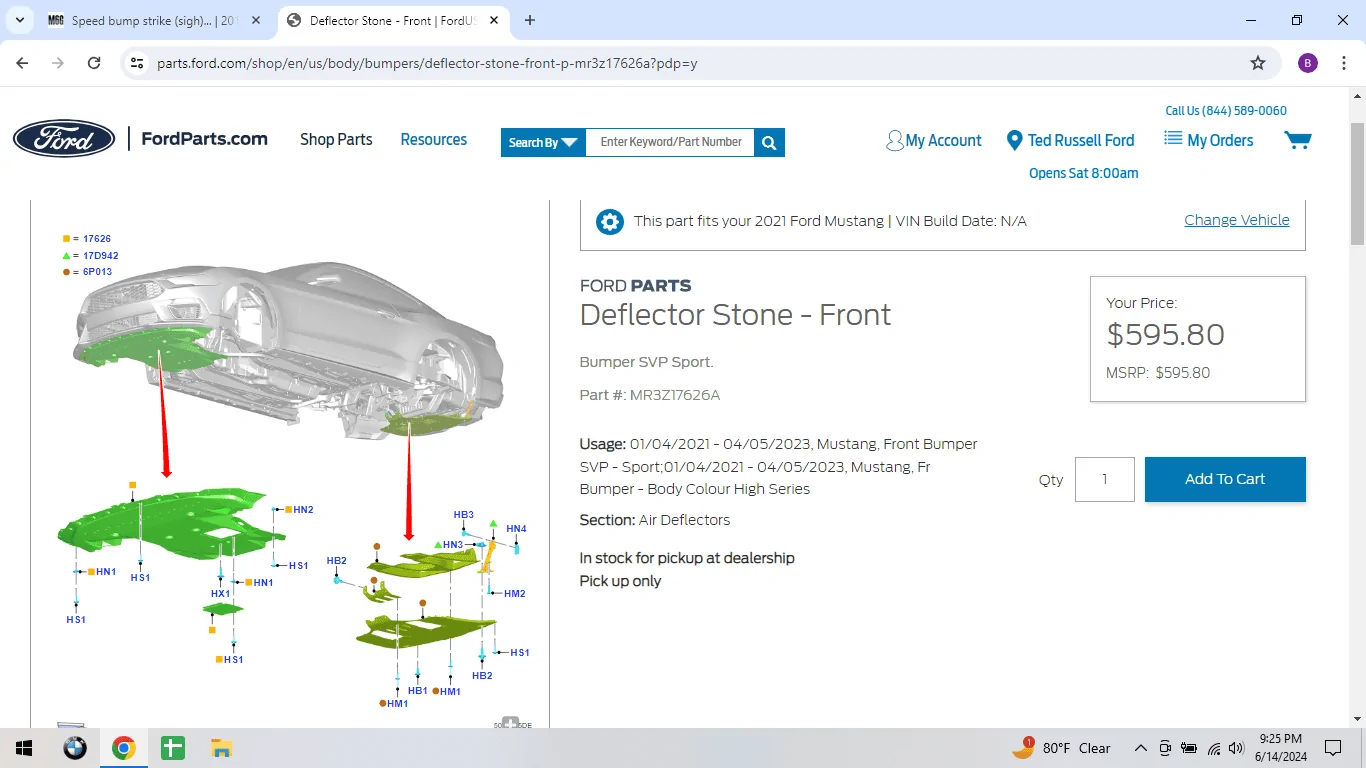Click the 6P013 legend label

pyautogui.click(x=98, y=272)
